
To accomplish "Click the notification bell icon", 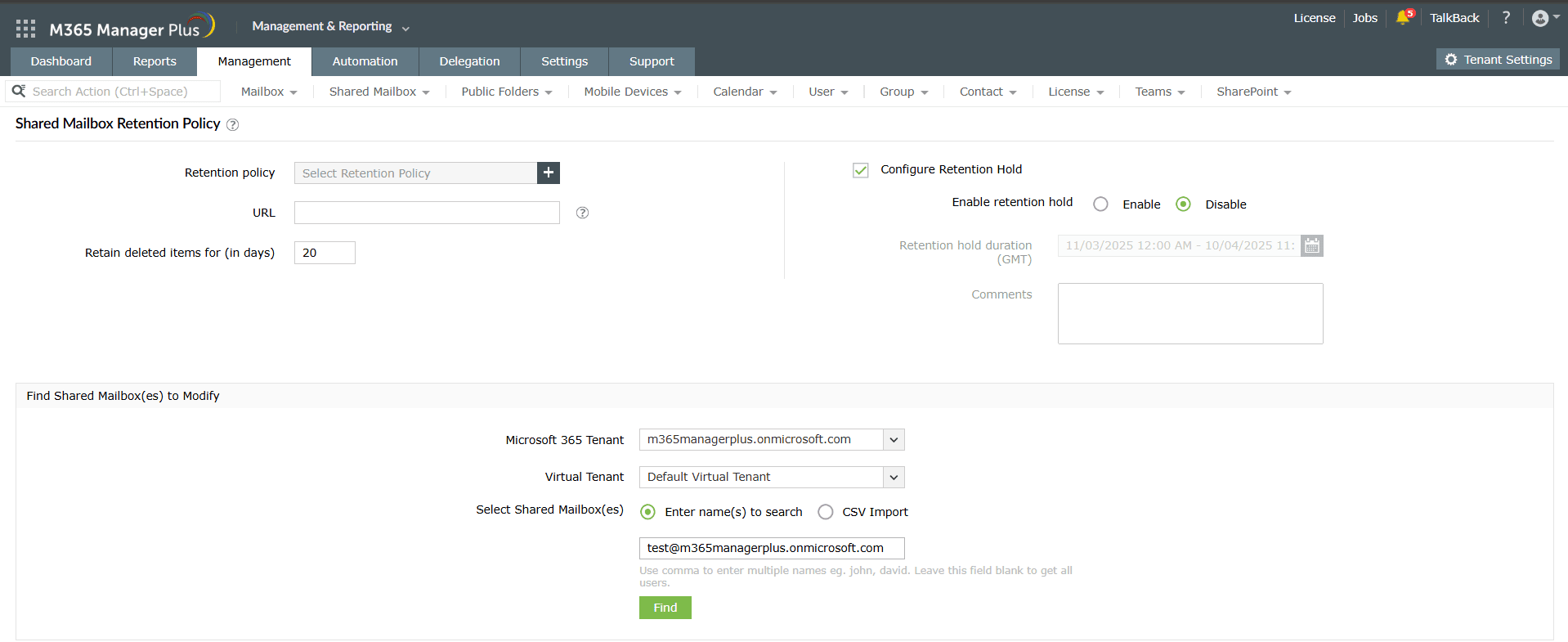I will click(1403, 18).
